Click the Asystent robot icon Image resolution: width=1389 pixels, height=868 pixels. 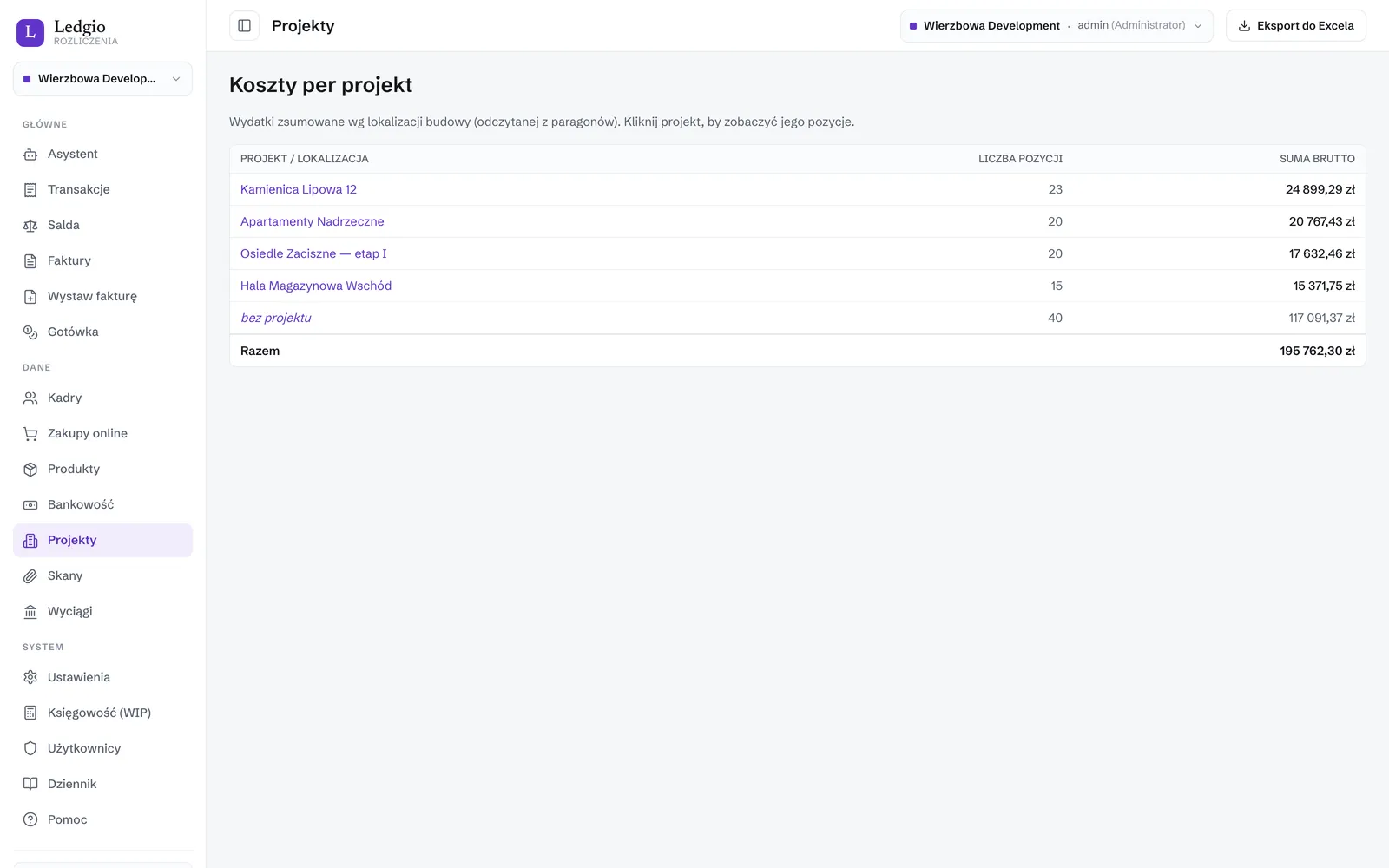30,155
